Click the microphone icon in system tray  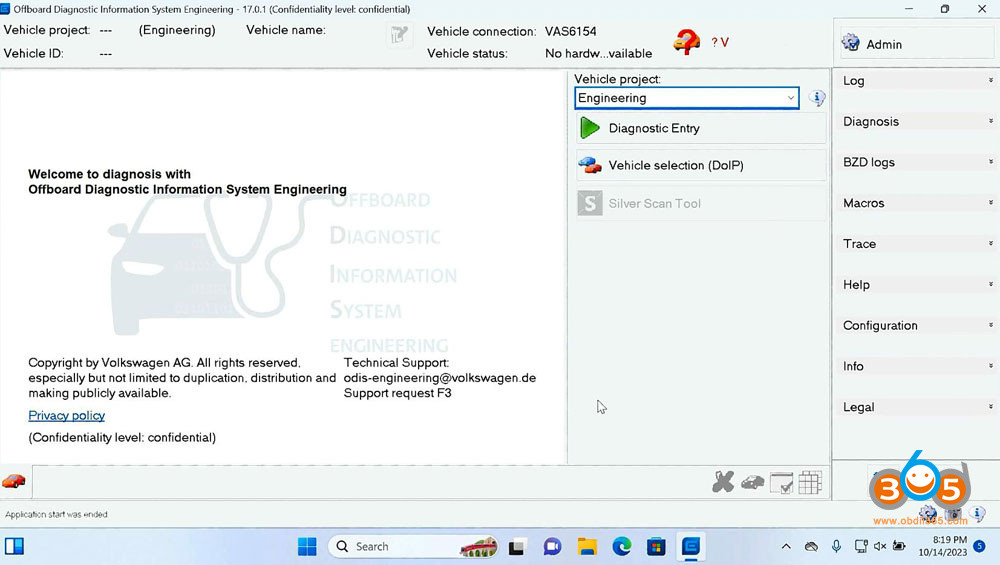pos(836,546)
